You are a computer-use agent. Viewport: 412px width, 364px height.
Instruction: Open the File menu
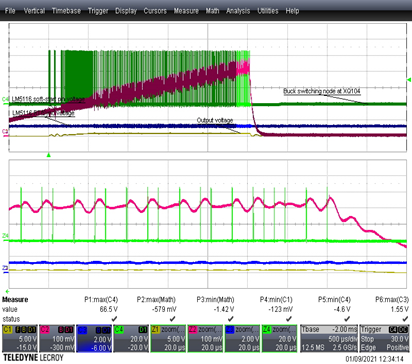[x=10, y=11]
